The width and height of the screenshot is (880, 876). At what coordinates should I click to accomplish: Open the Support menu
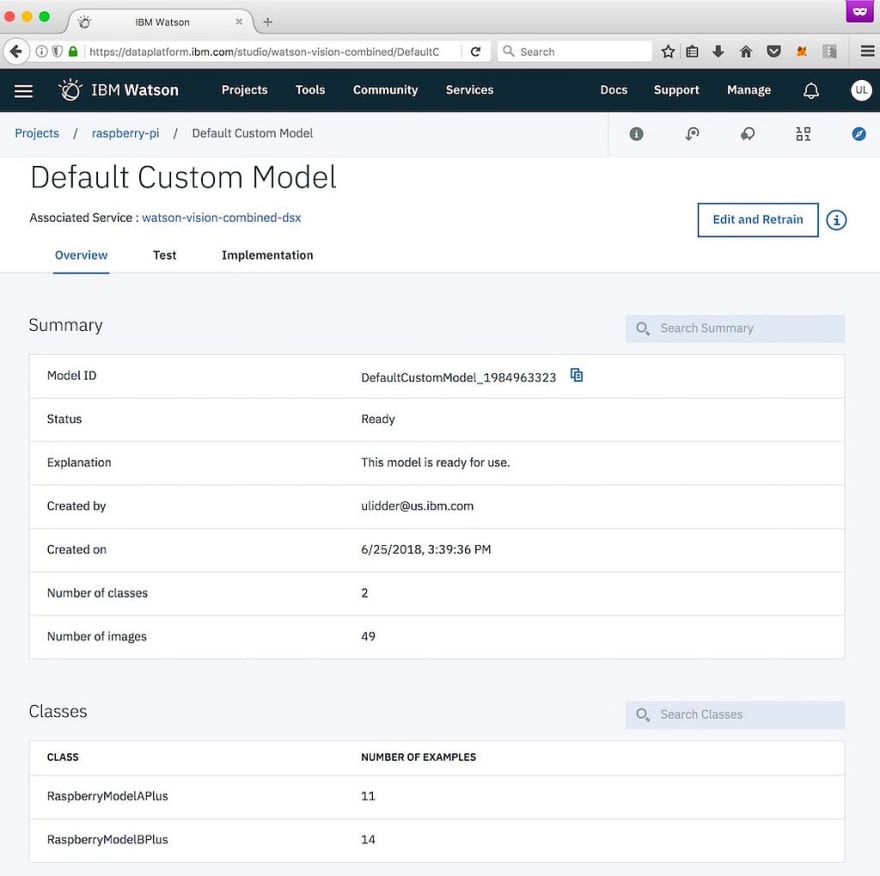point(676,90)
